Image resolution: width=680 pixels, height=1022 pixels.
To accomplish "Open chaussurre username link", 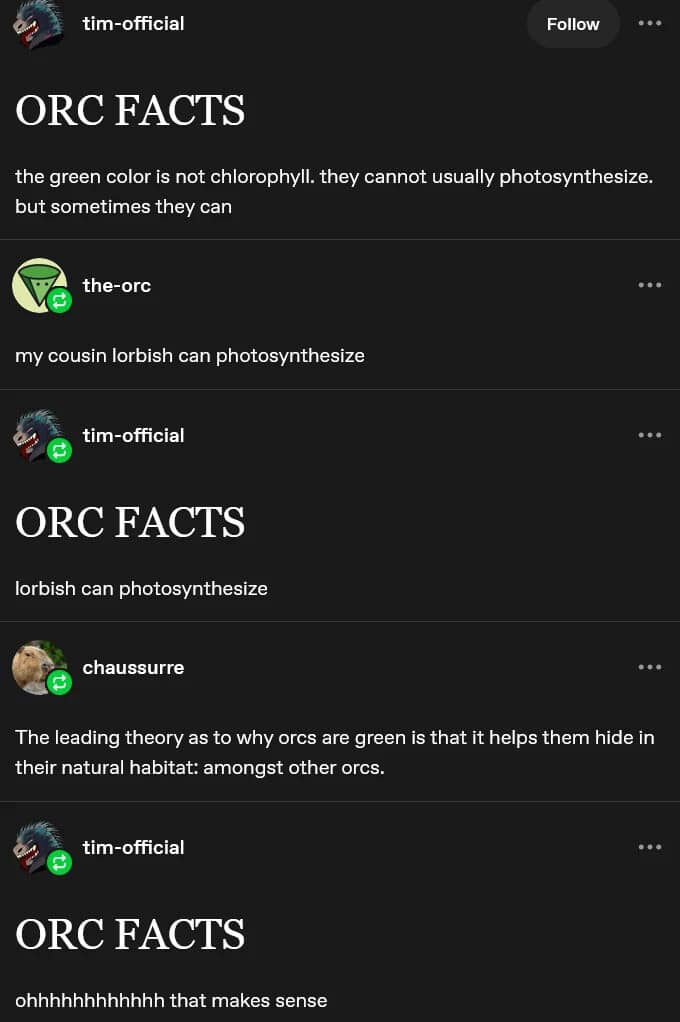I will tap(133, 667).
